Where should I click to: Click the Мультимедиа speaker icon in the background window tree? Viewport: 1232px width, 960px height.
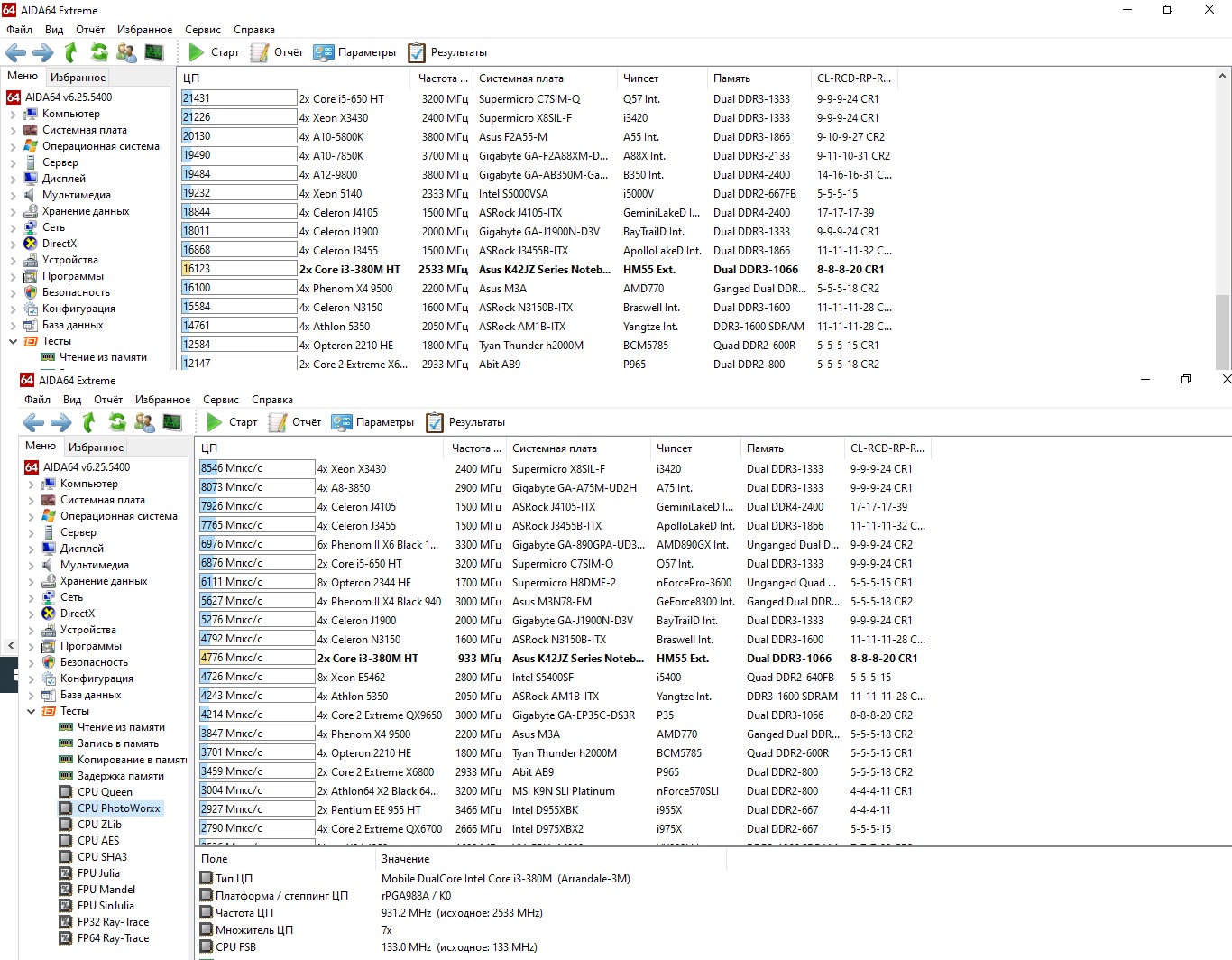pos(31,195)
